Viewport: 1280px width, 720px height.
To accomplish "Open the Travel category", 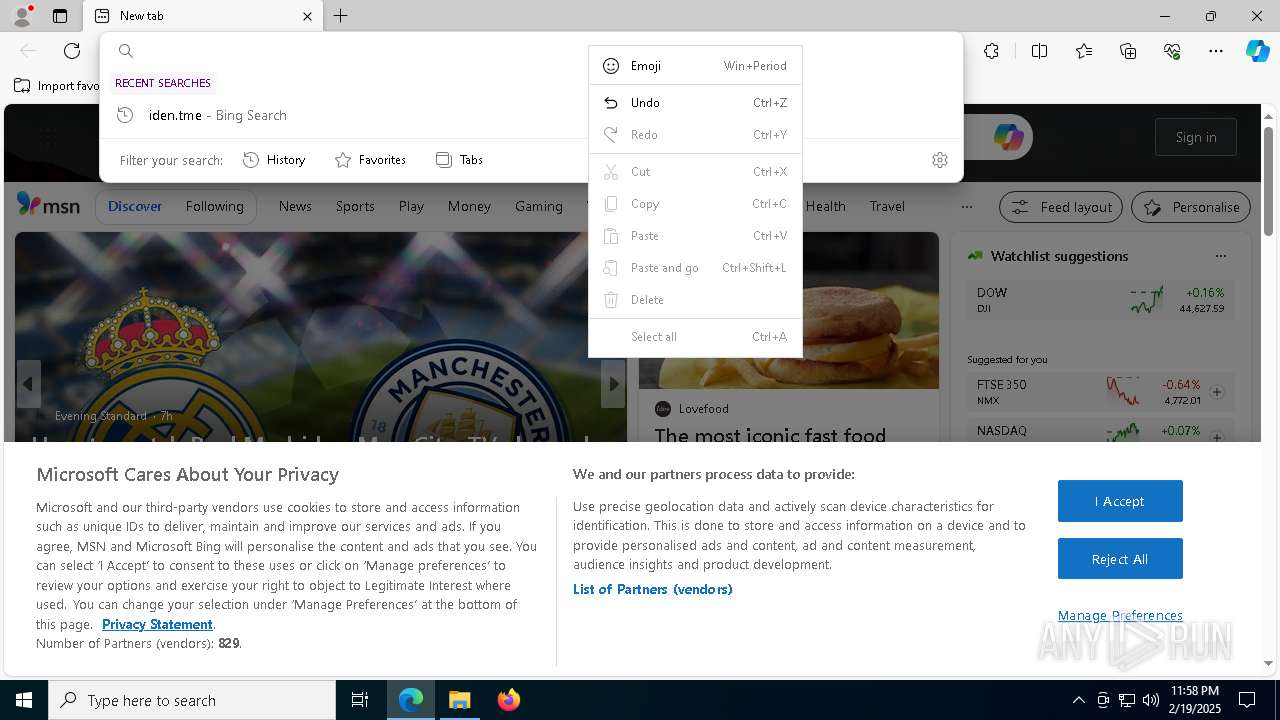I will (x=887, y=206).
